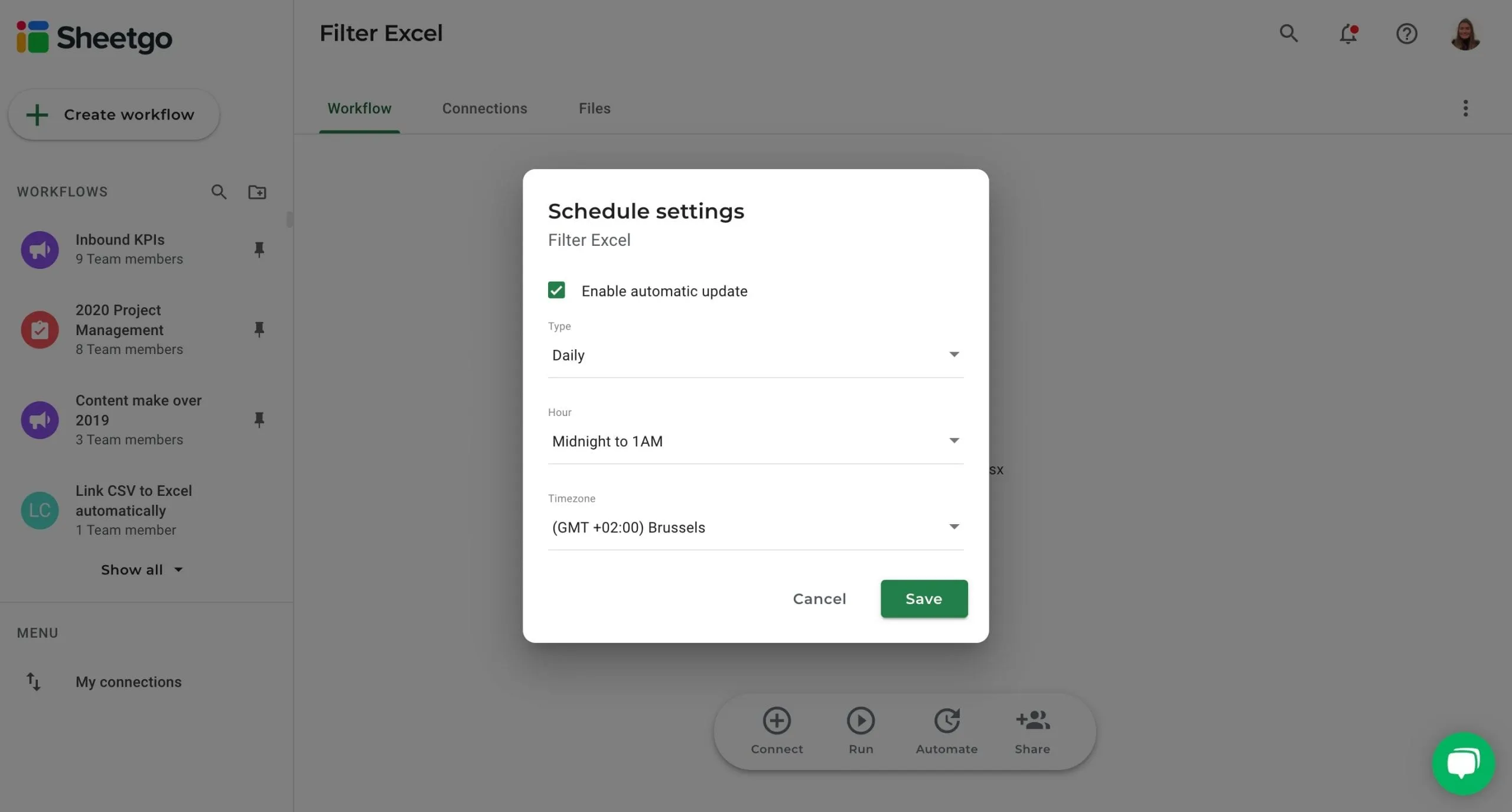Click the Cancel button
This screenshot has height=812, width=1512.
pyautogui.click(x=819, y=599)
